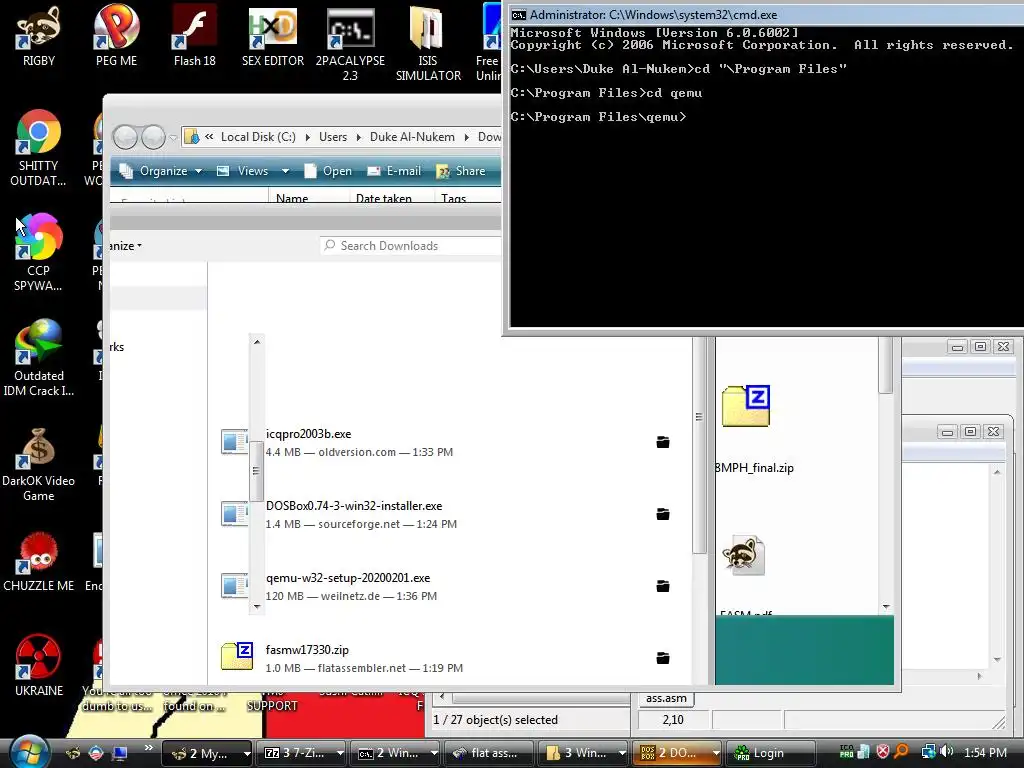
Task: Open the 2 Win... cmd taskbar group
Action: (396, 753)
